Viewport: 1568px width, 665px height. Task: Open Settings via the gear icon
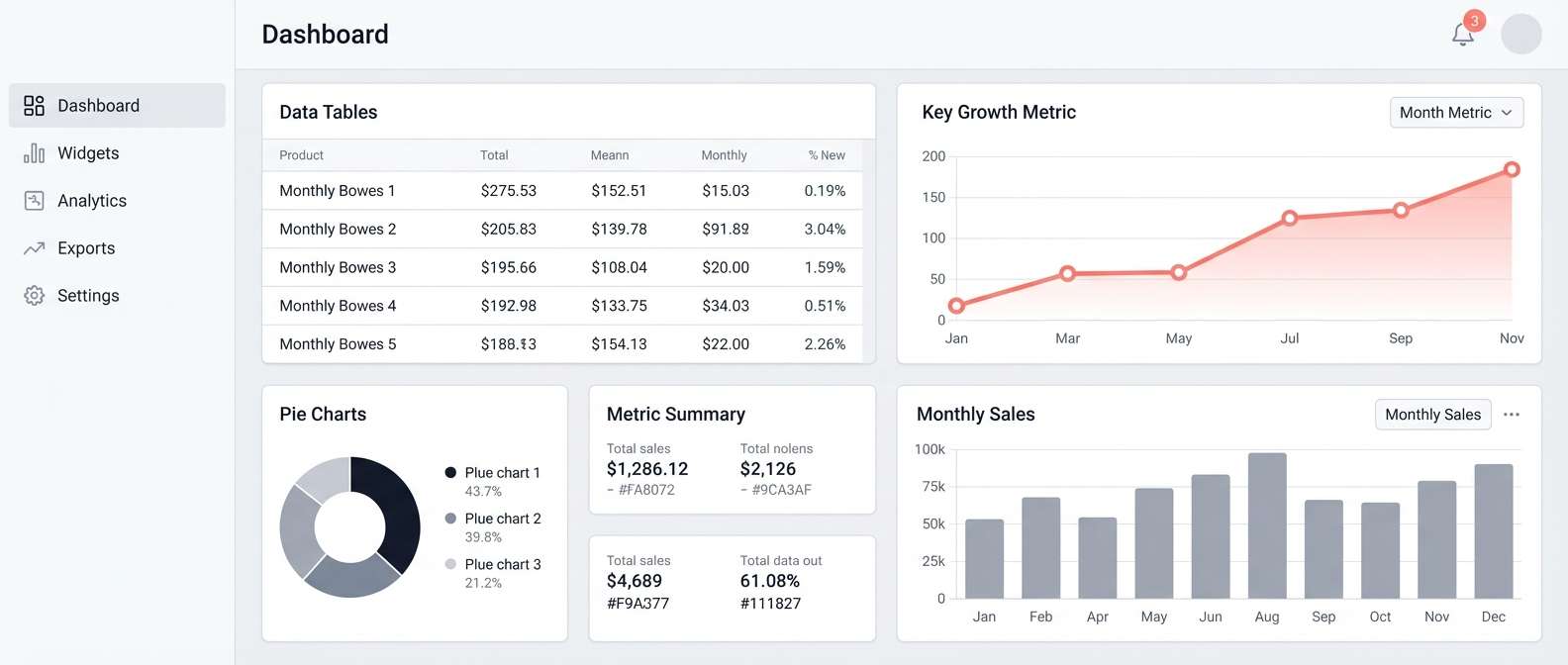click(x=34, y=295)
